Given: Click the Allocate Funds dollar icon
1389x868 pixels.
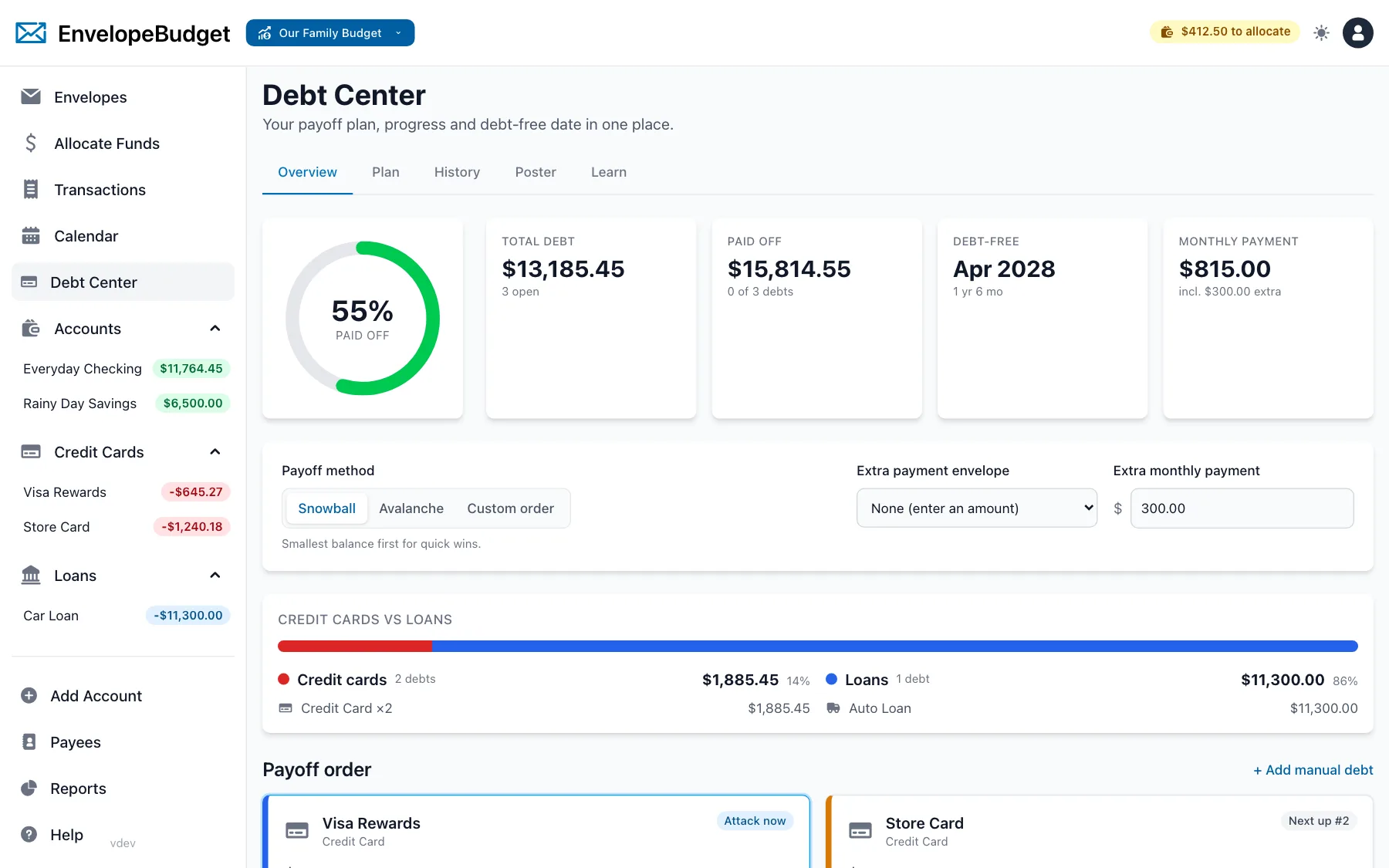Looking at the screenshot, I should (31, 143).
